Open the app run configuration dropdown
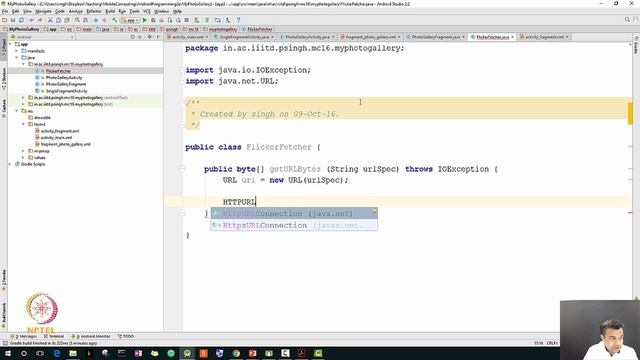Viewport: 640px width, 360px height. click(x=130, y=20)
